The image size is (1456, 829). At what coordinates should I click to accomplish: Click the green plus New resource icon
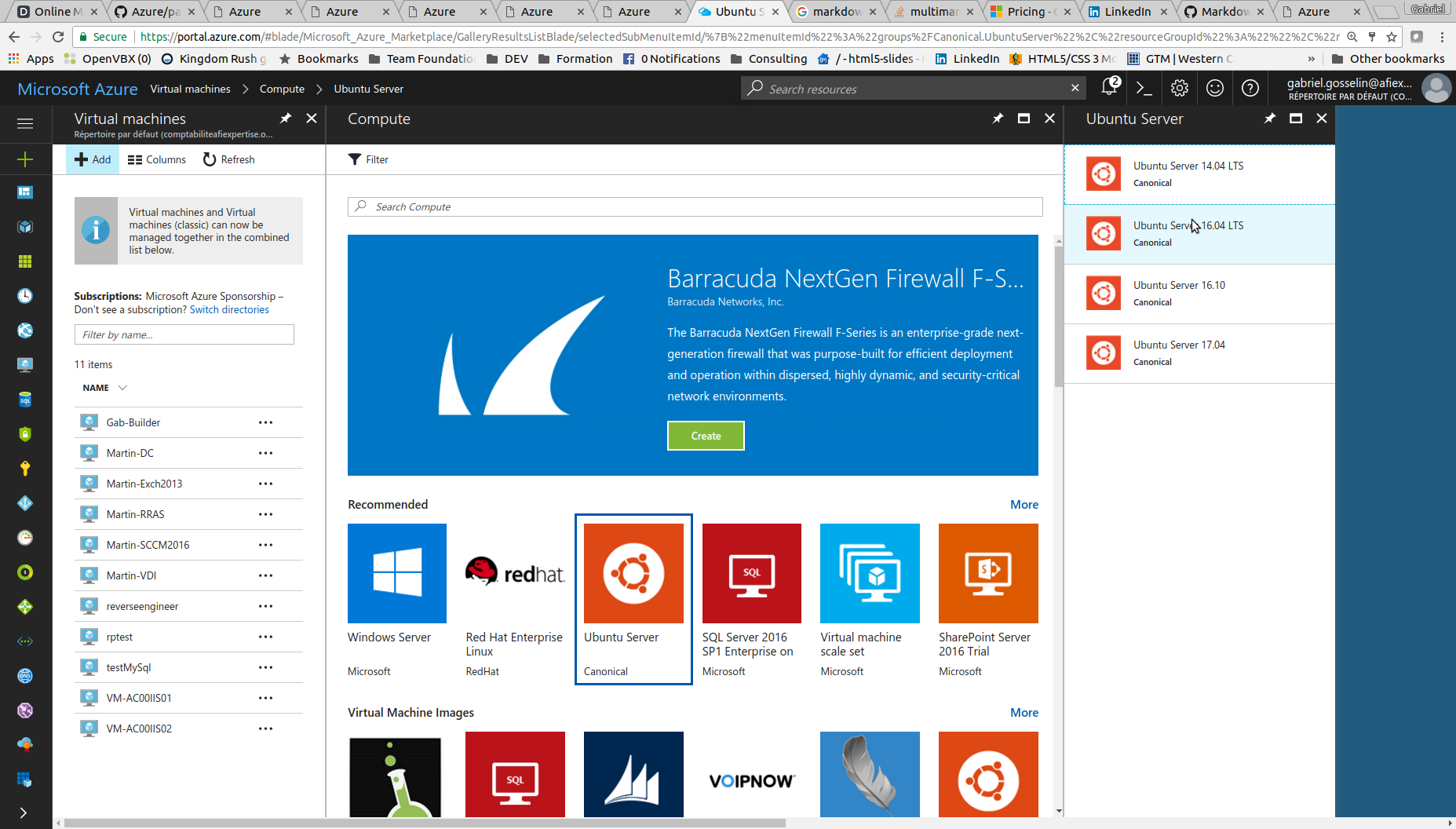(25, 159)
